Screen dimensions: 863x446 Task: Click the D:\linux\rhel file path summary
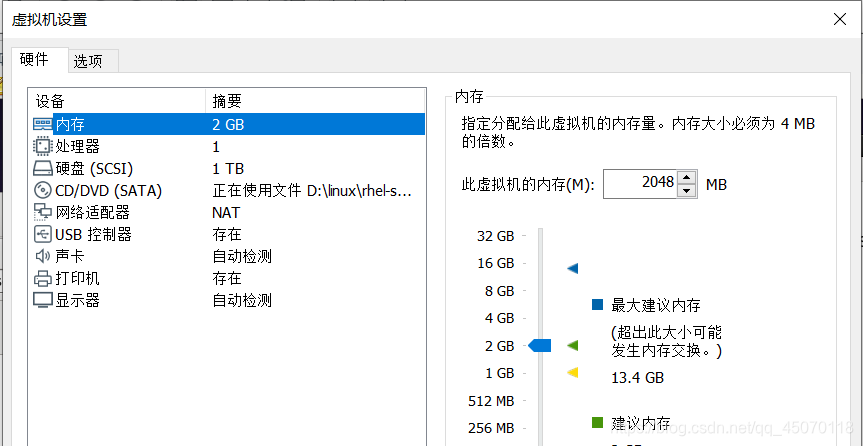[312, 191]
